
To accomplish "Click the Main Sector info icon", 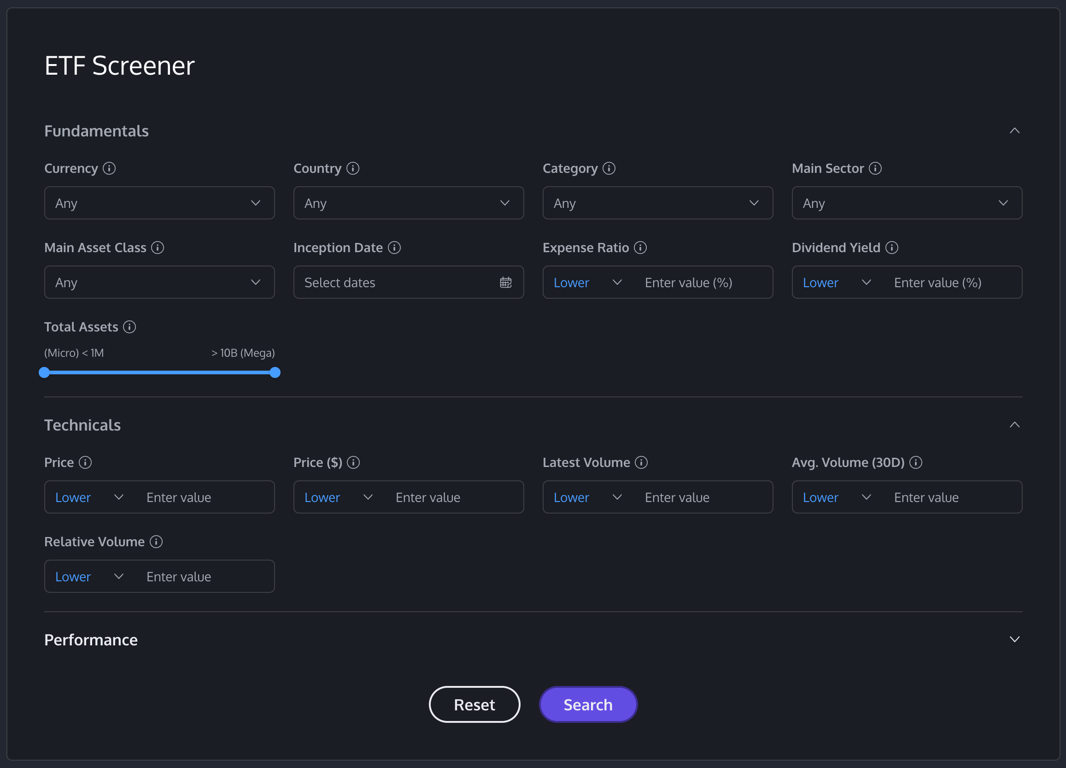I will pos(876,169).
